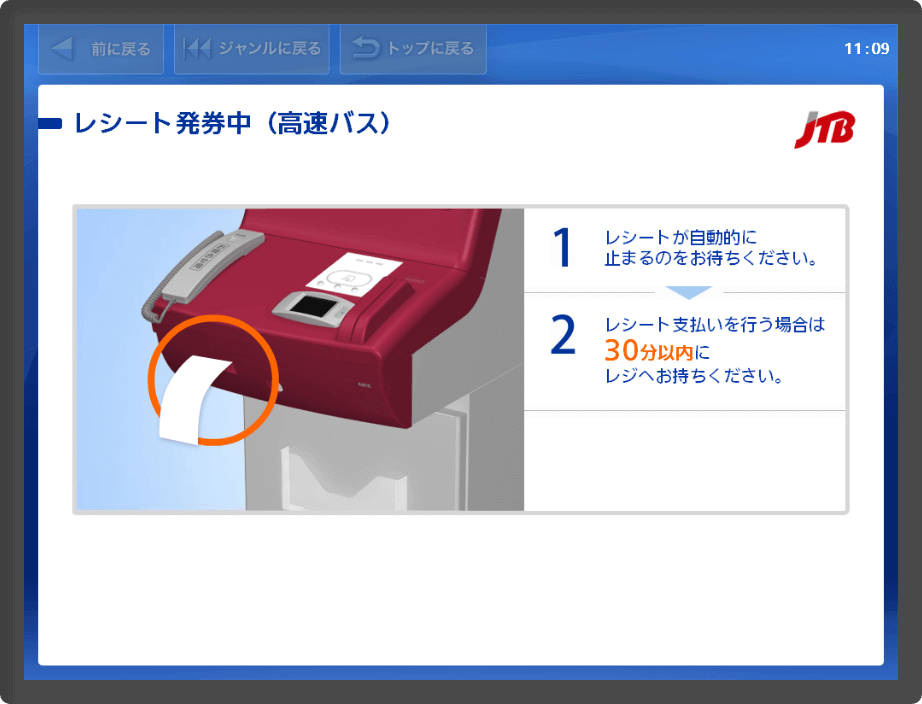Click the トップに戻る button
Viewport: 922px width, 704px height.
click(x=413, y=49)
